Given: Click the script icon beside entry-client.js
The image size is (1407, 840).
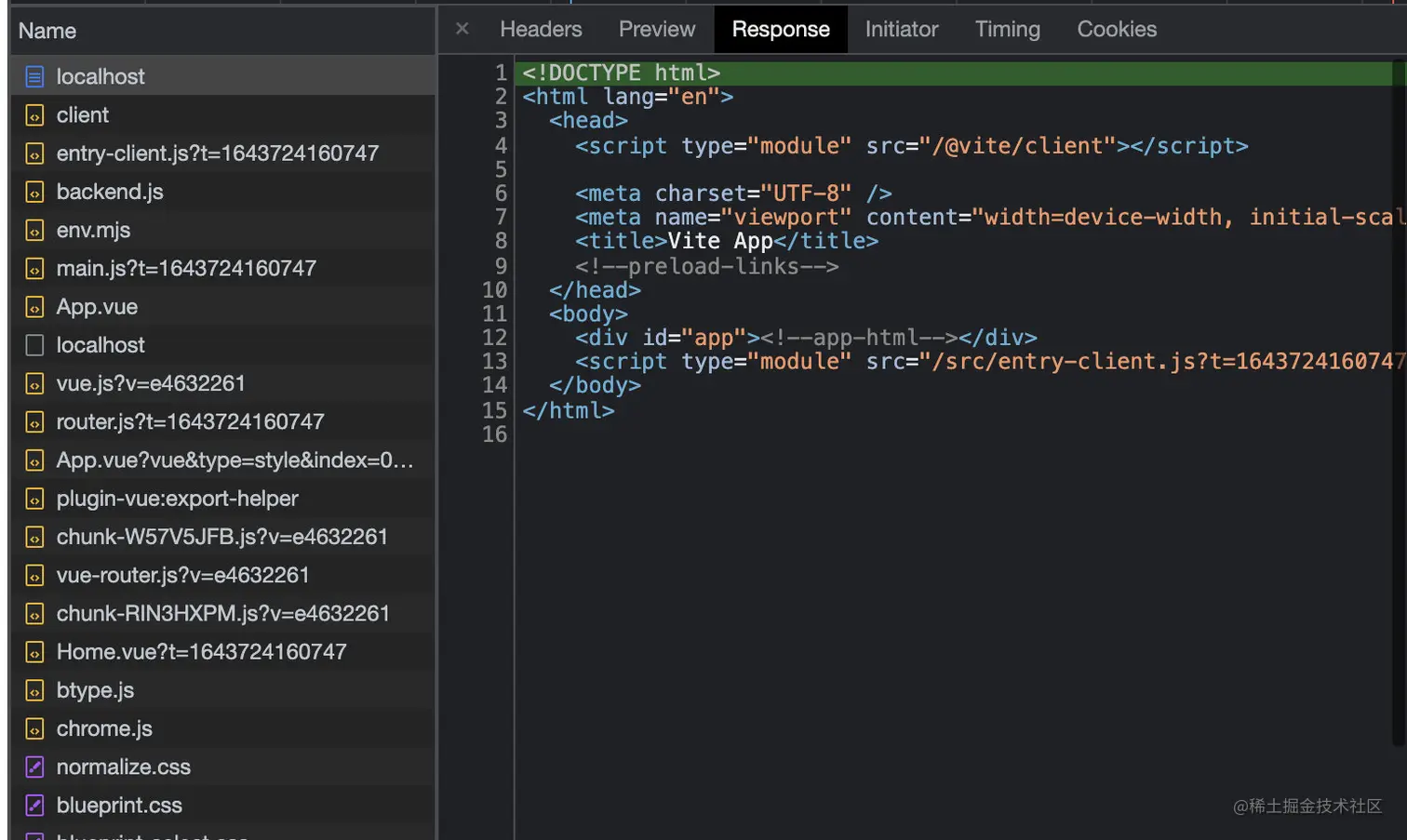Looking at the screenshot, I should (34, 153).
